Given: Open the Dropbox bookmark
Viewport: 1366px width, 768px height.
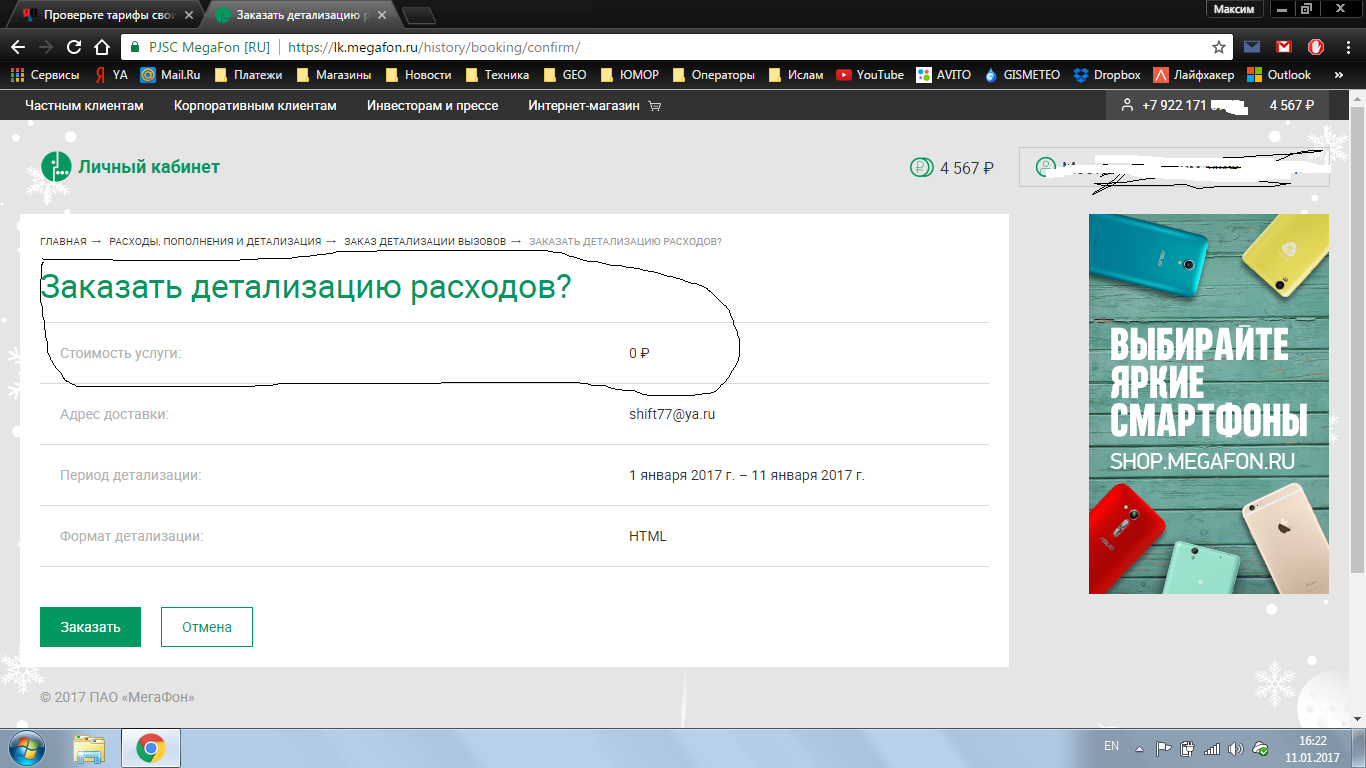Looking at the screenshot, I should click(1107, 75).
